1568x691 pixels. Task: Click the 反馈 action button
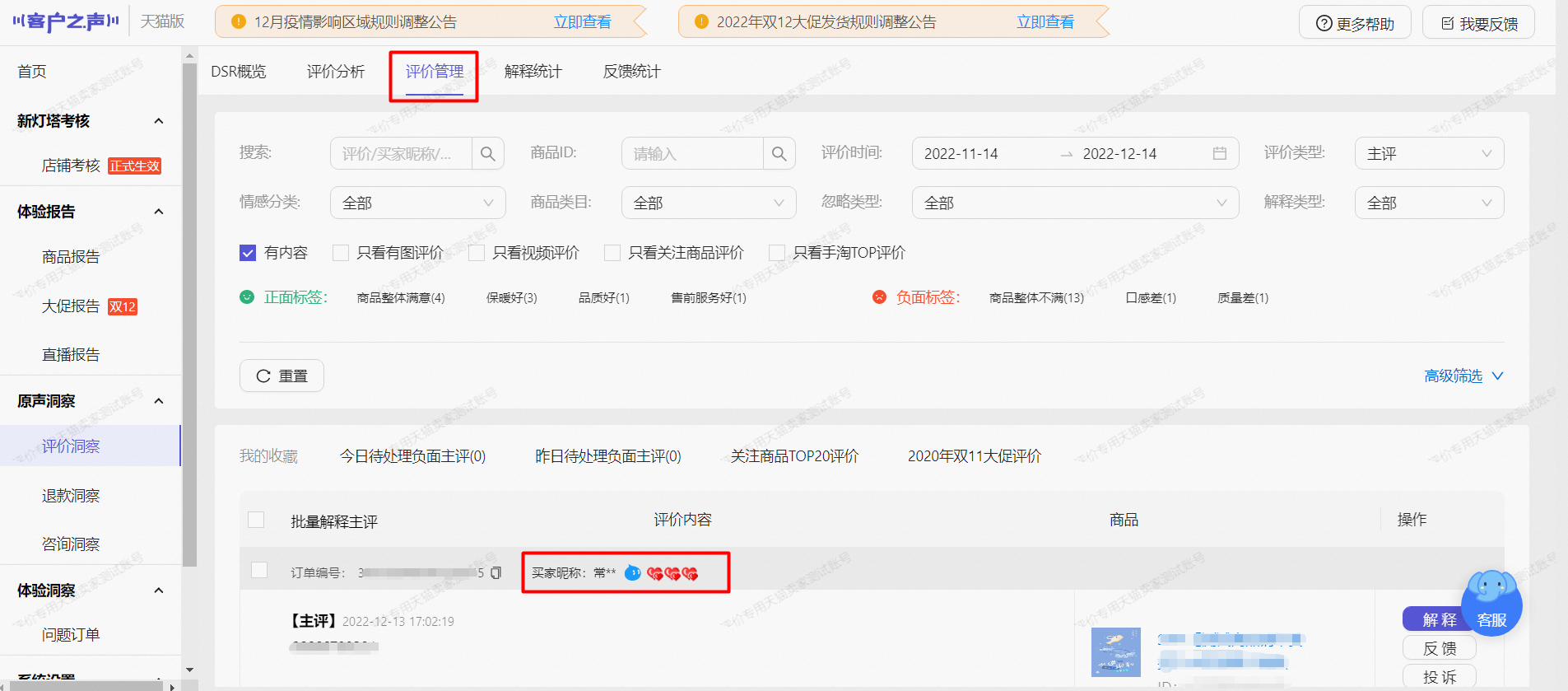click(x=1440, y=648)
